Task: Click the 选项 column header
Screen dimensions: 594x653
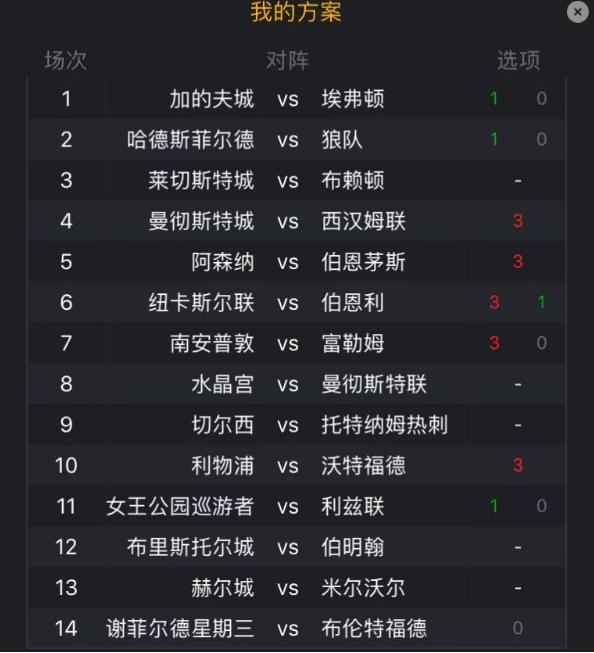Action: tap(518, 60)
